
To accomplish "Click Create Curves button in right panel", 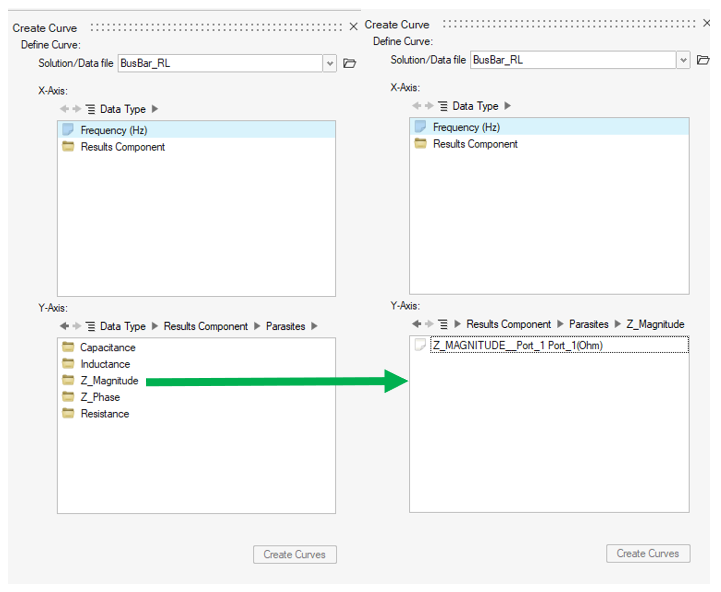I will pyautogui.click(x=648, y=553).
